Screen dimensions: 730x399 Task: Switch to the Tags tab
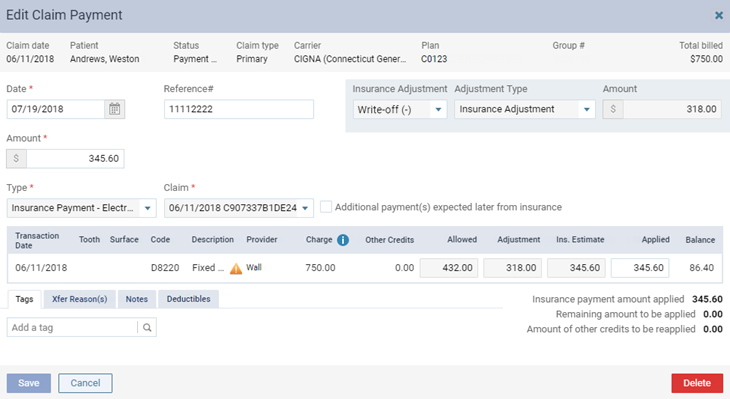tap(24, 299)
